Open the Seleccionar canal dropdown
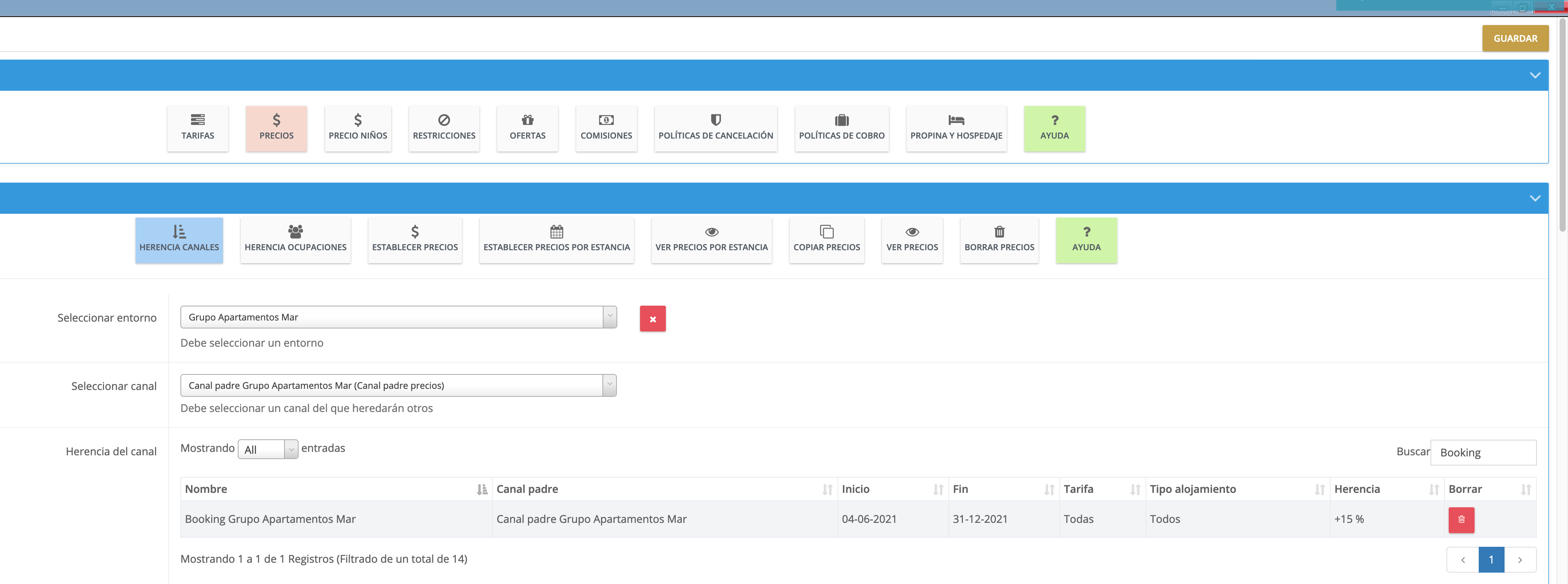The height and width of the screenshot is (584, 1568). pos(398,385)
